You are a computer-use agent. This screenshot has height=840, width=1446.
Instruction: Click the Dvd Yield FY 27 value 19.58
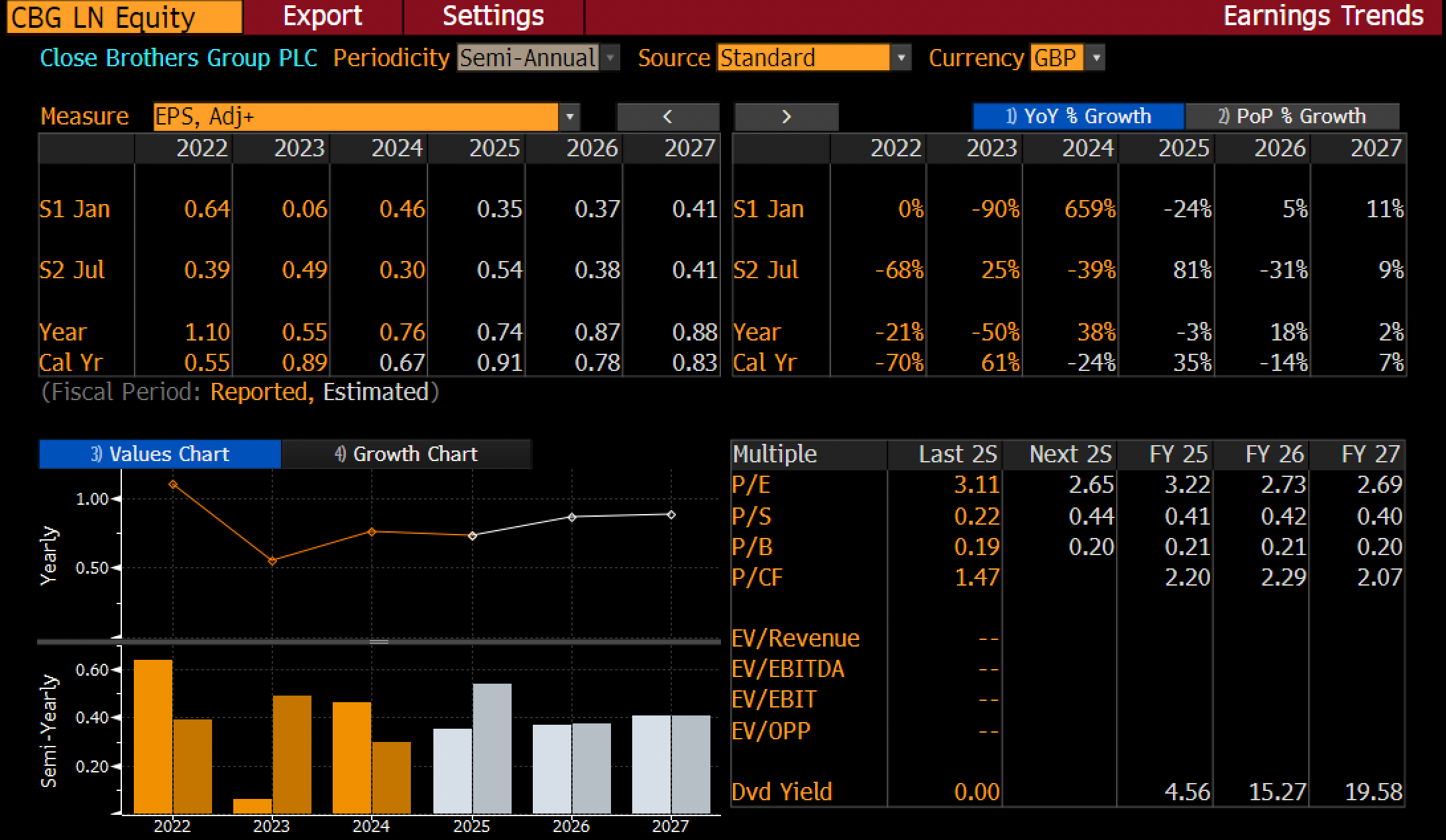1373,792
